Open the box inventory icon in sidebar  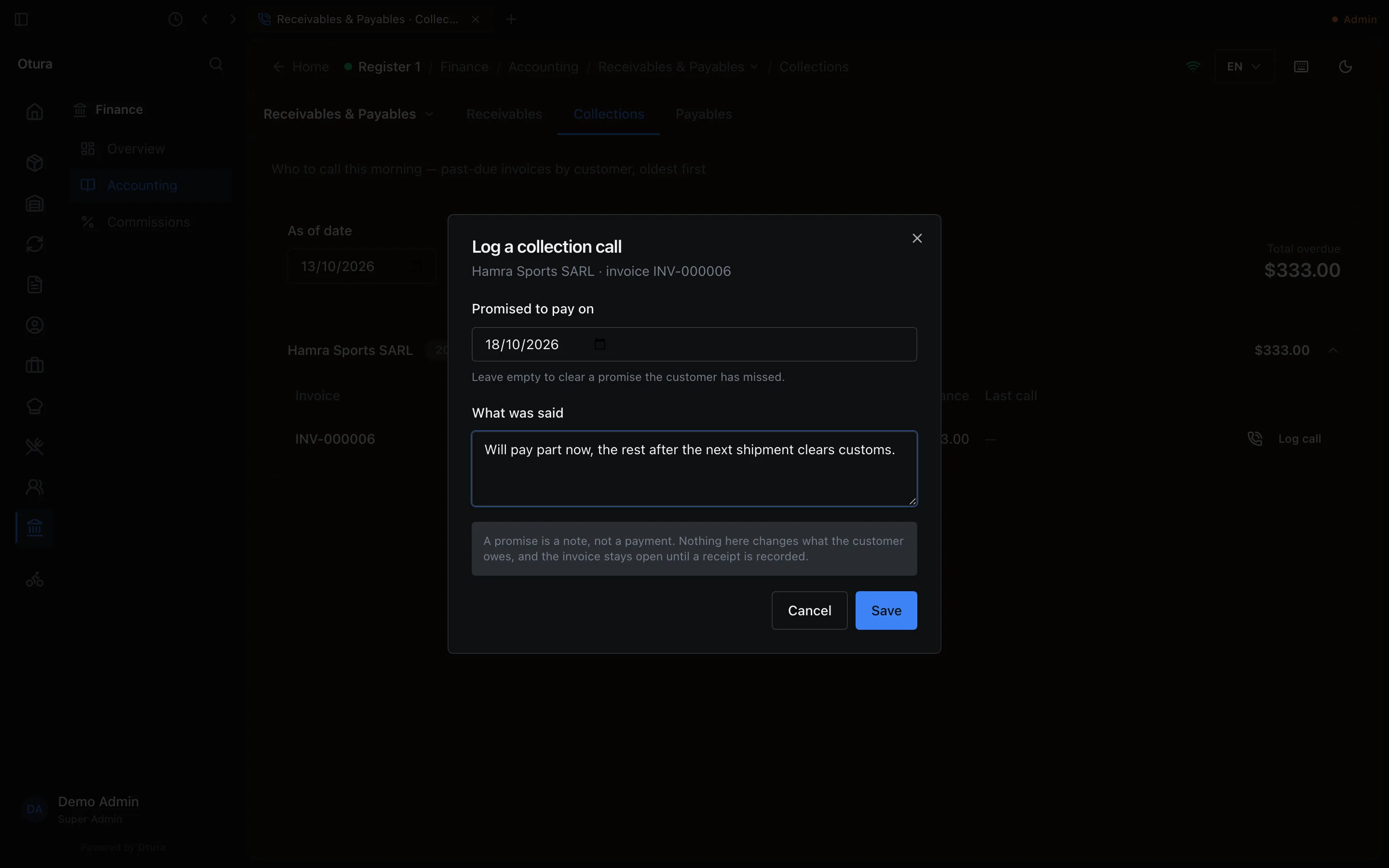coord(34,163)
